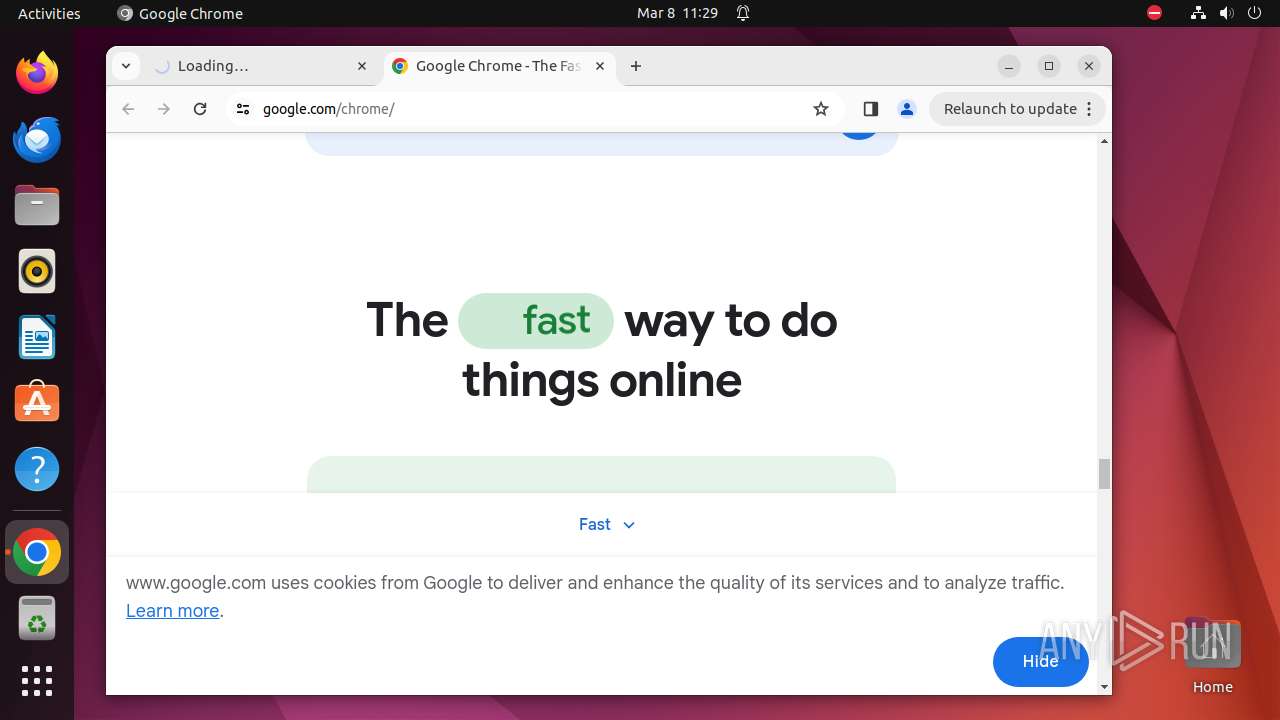The height and width of the screenshot is (720, 1280).
Task: Show Applications grid in the dock
Action: [37, 681]
